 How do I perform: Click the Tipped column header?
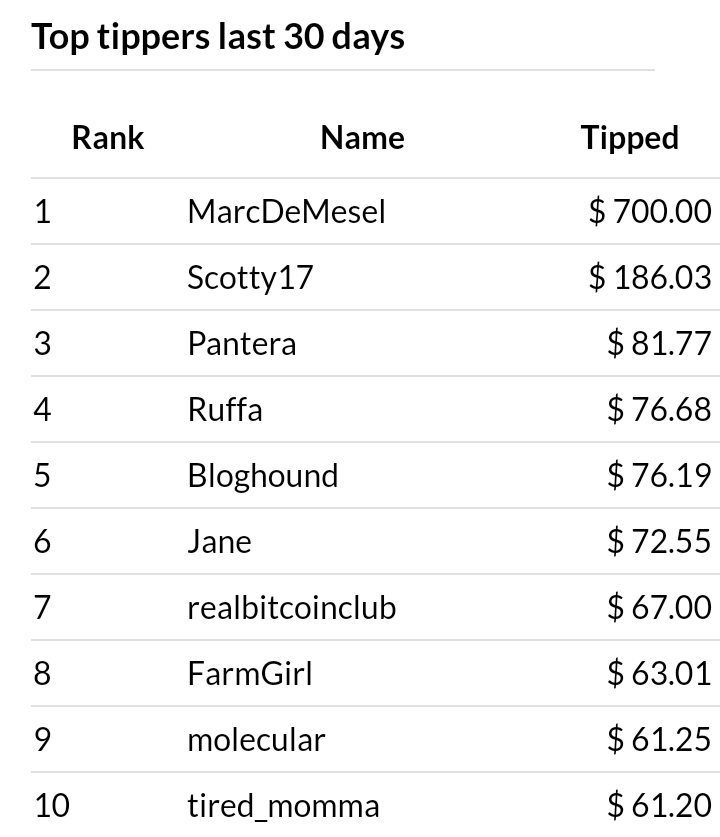click(630, 138)
